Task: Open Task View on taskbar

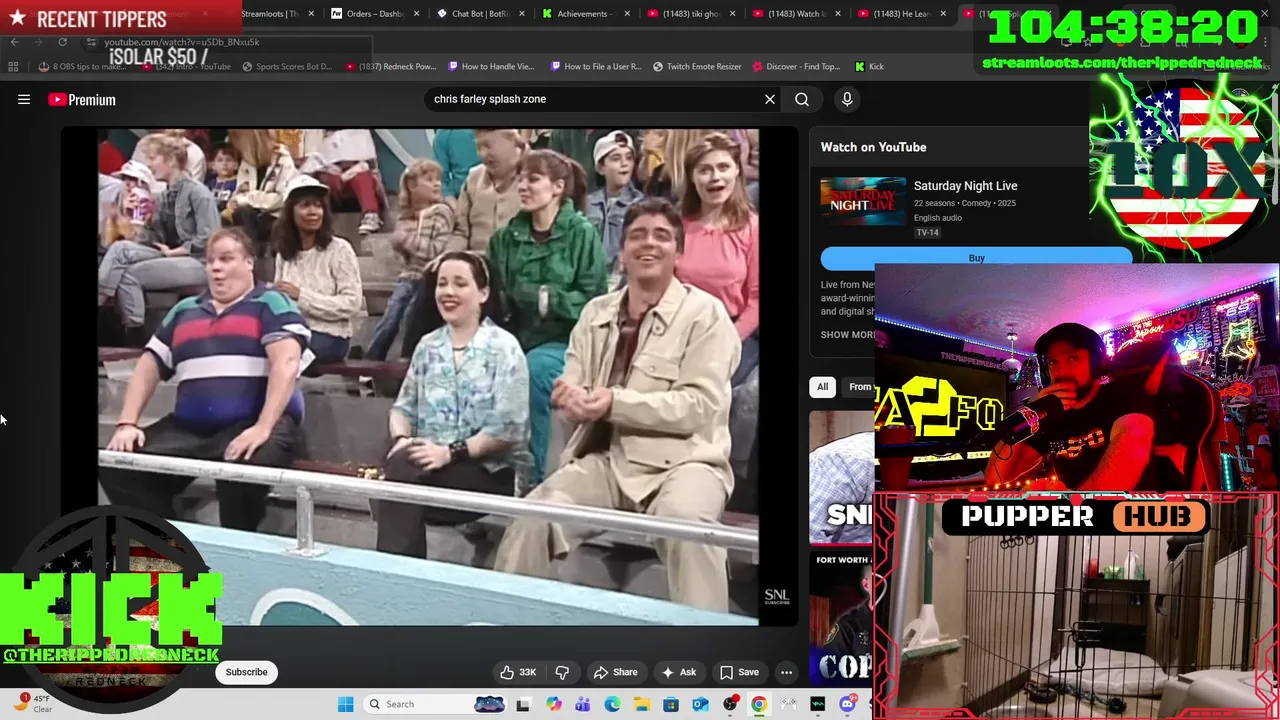Action: 523,704
